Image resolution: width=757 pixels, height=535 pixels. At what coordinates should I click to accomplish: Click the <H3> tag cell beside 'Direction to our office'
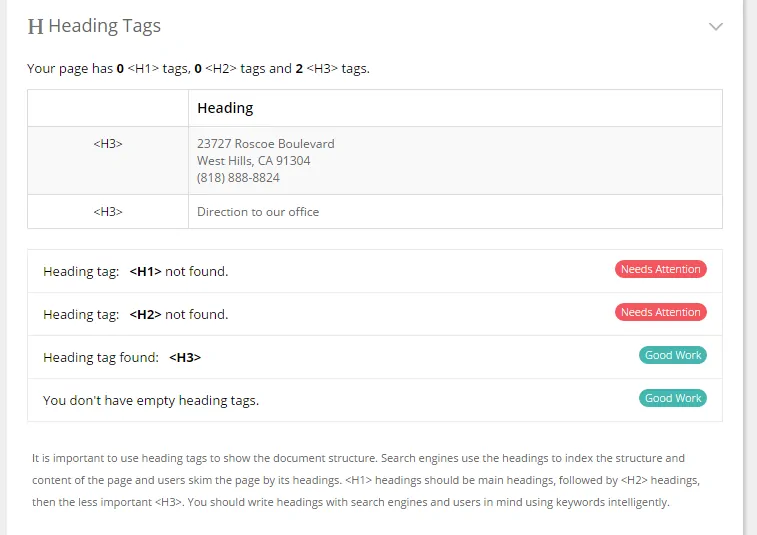coord(108,211)
